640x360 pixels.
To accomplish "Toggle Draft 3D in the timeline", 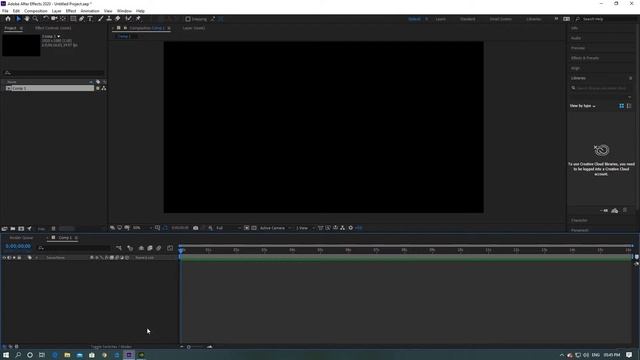I will 130,248.
